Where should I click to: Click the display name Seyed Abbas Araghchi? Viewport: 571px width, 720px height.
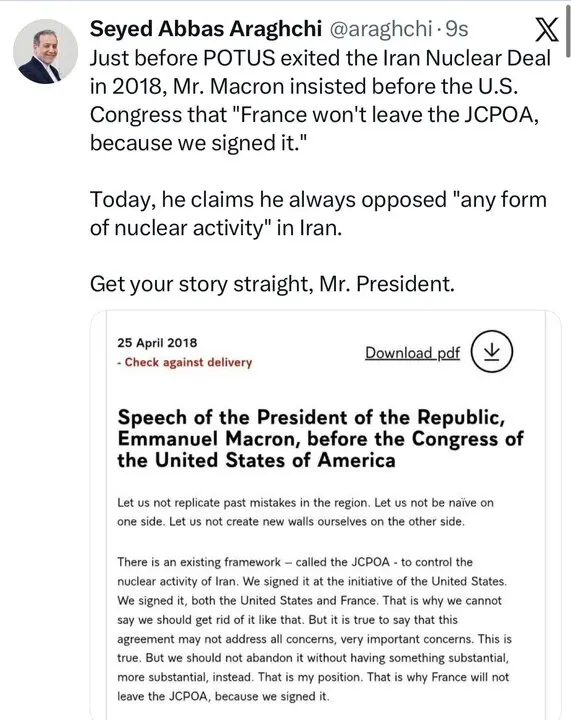click(x=206, y=29)
